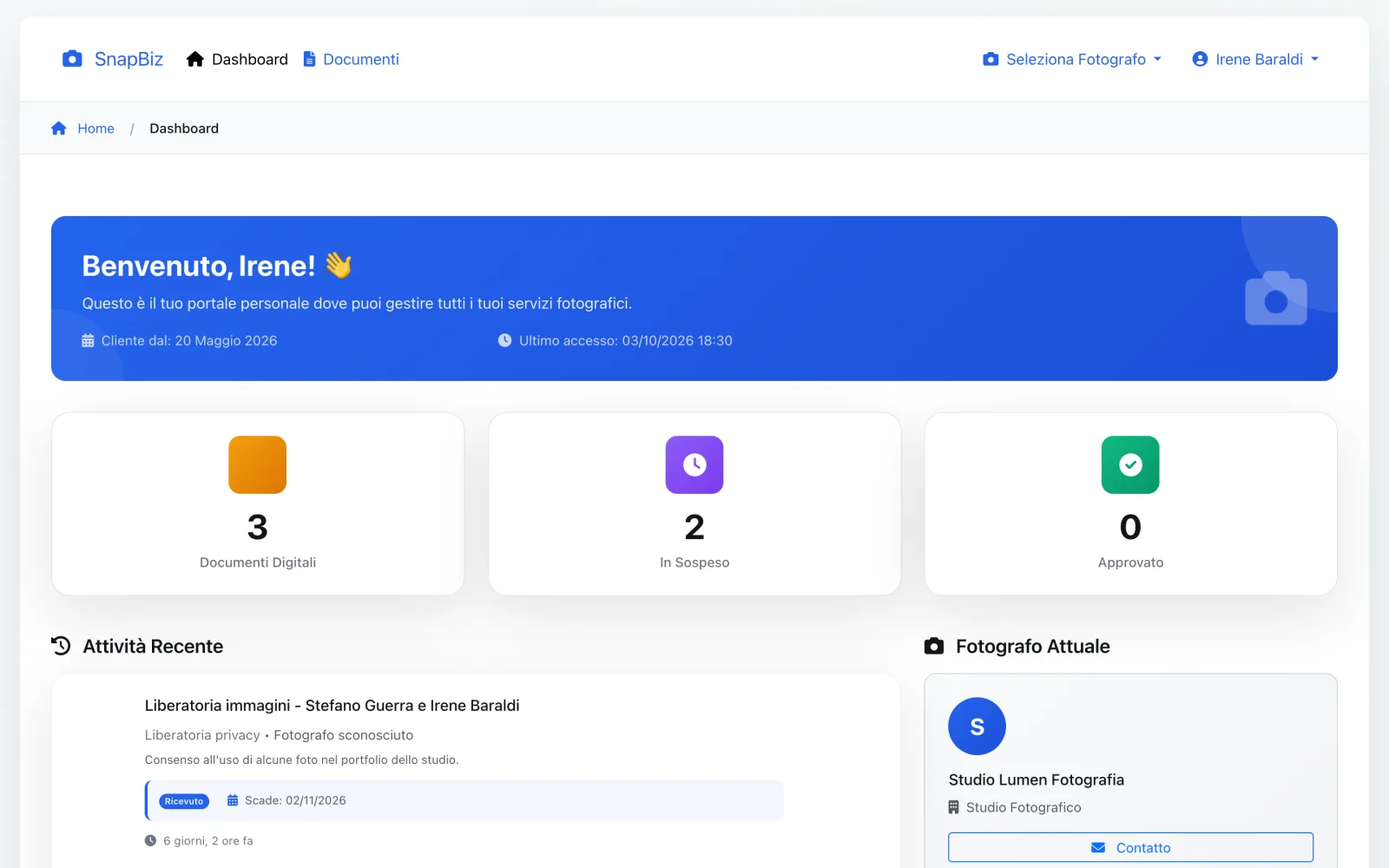Click the Documenti file icon

pos(309,59)
